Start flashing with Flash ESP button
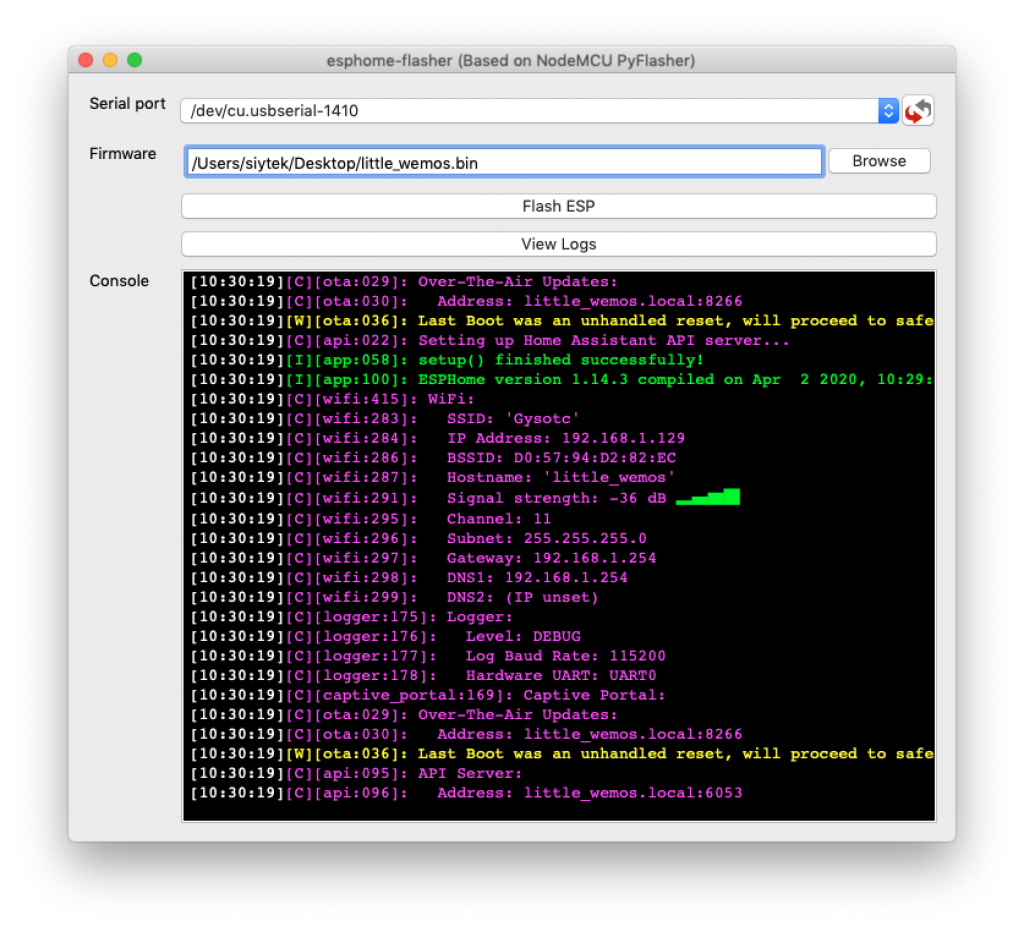Image resolution: width=1024 pixels, height=932 pixels. (558, 206)
